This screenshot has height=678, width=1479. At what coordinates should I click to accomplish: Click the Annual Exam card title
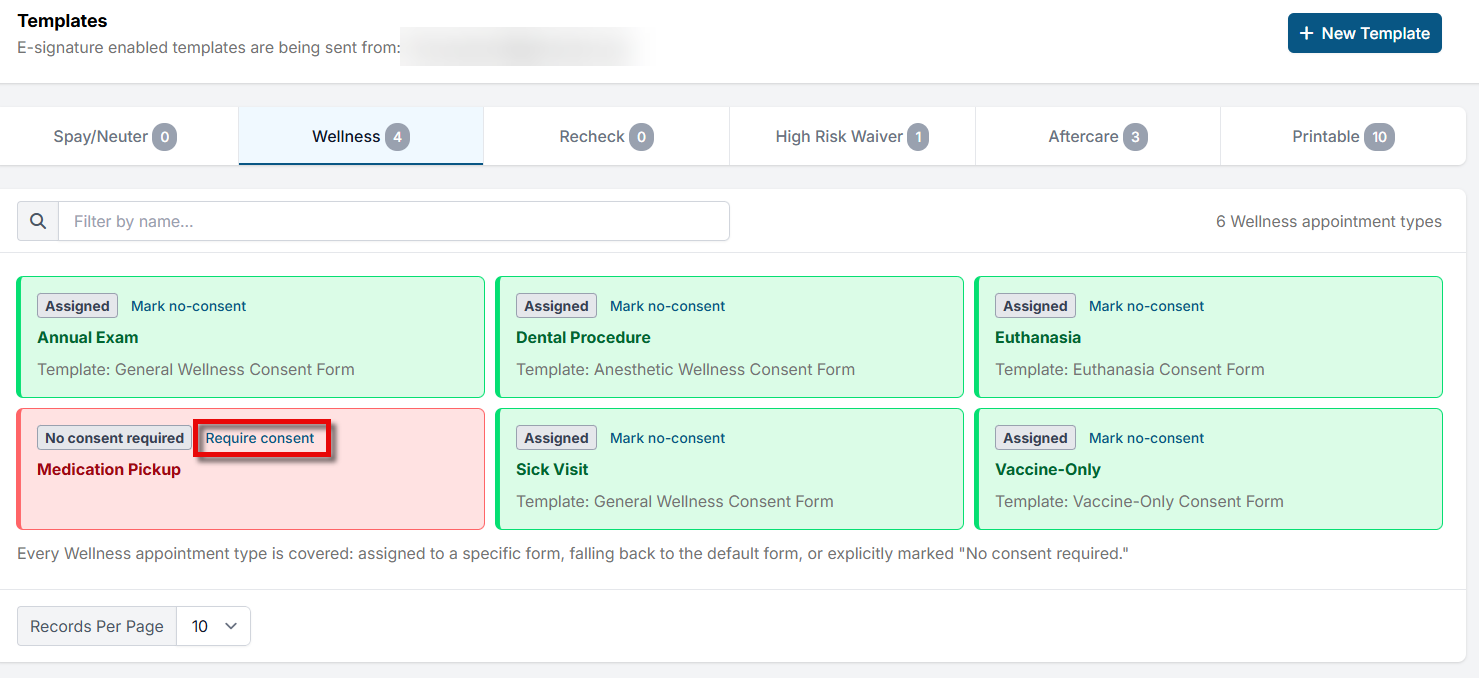88,337
